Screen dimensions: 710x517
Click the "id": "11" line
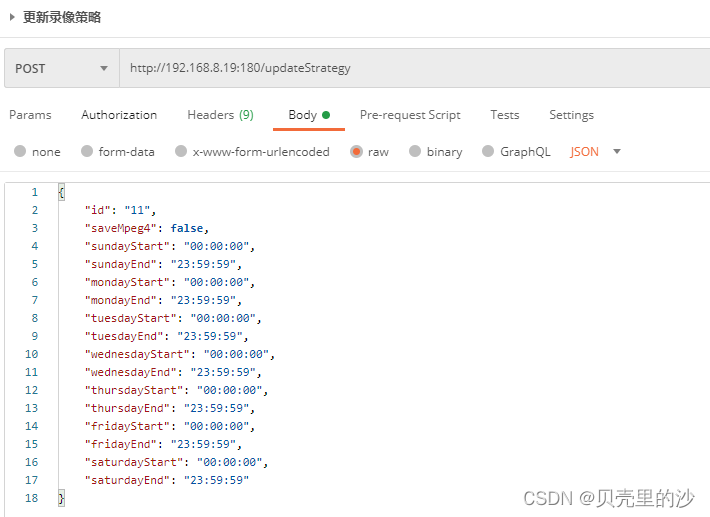[x=120, y=210]
